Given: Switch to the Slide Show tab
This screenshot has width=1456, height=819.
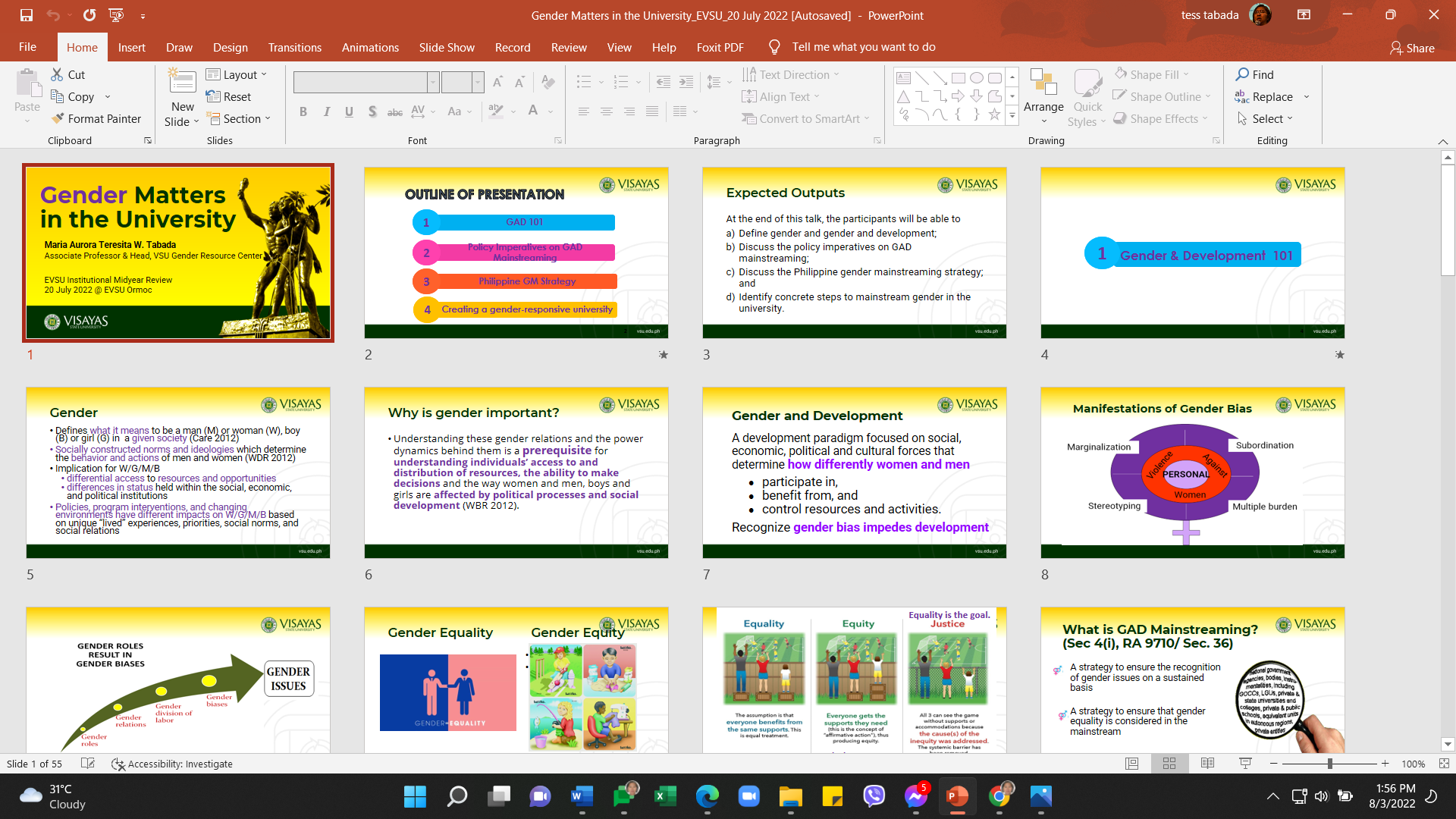Looking at the screenshot, I should tap(447, 47).
